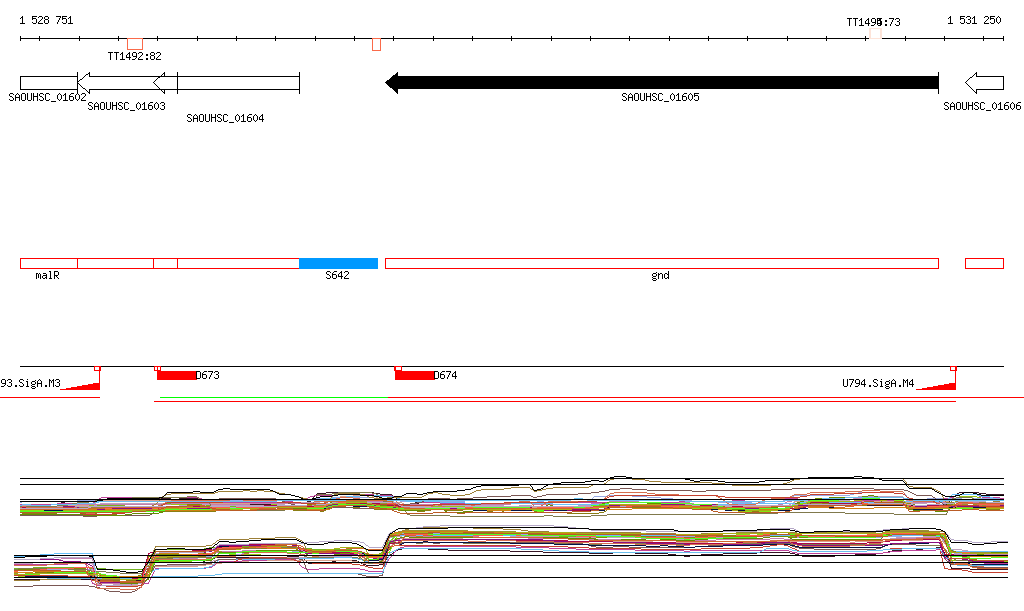Select the blue S642 segment
This screenshot has height=611, width=1024.
tap(338, 263)
